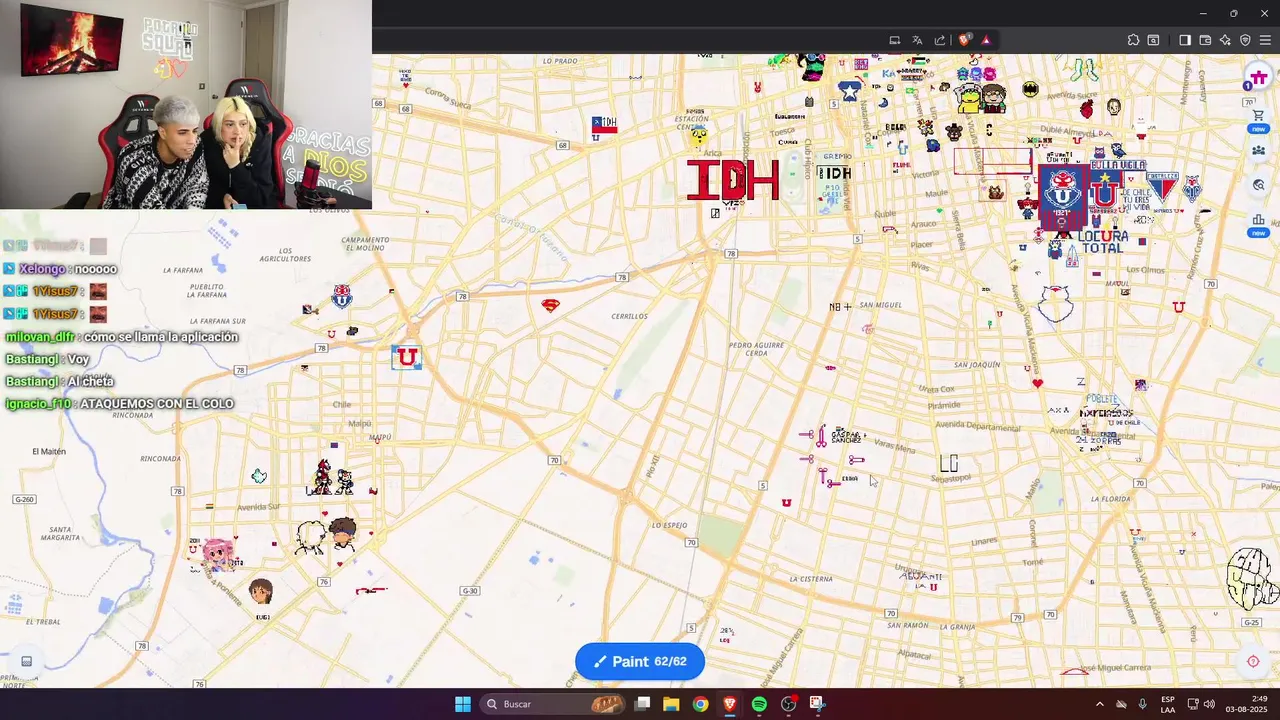Screen dimensions: 1280x720
Task: Open the Leo AI sparkle icon
Action: click(1225, 40)
